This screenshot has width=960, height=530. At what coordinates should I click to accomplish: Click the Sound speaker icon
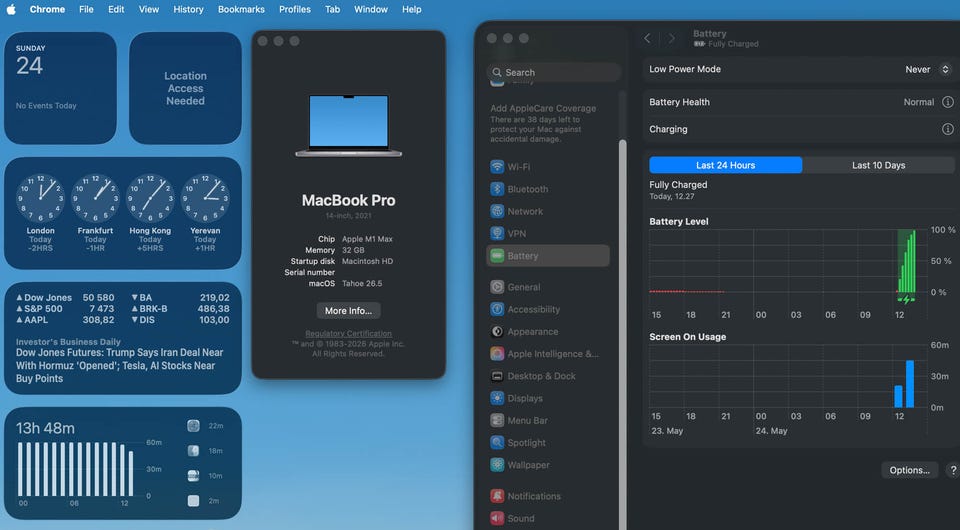tap(497, 518)
